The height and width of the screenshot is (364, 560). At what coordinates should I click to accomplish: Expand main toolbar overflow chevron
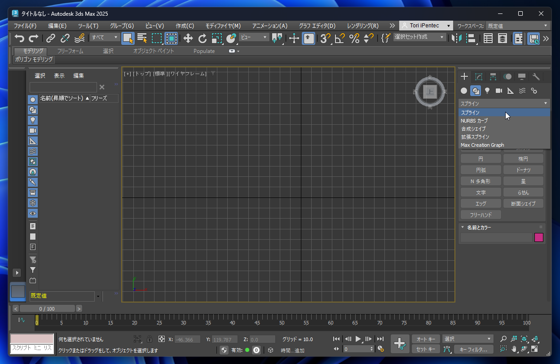[546, 38]
